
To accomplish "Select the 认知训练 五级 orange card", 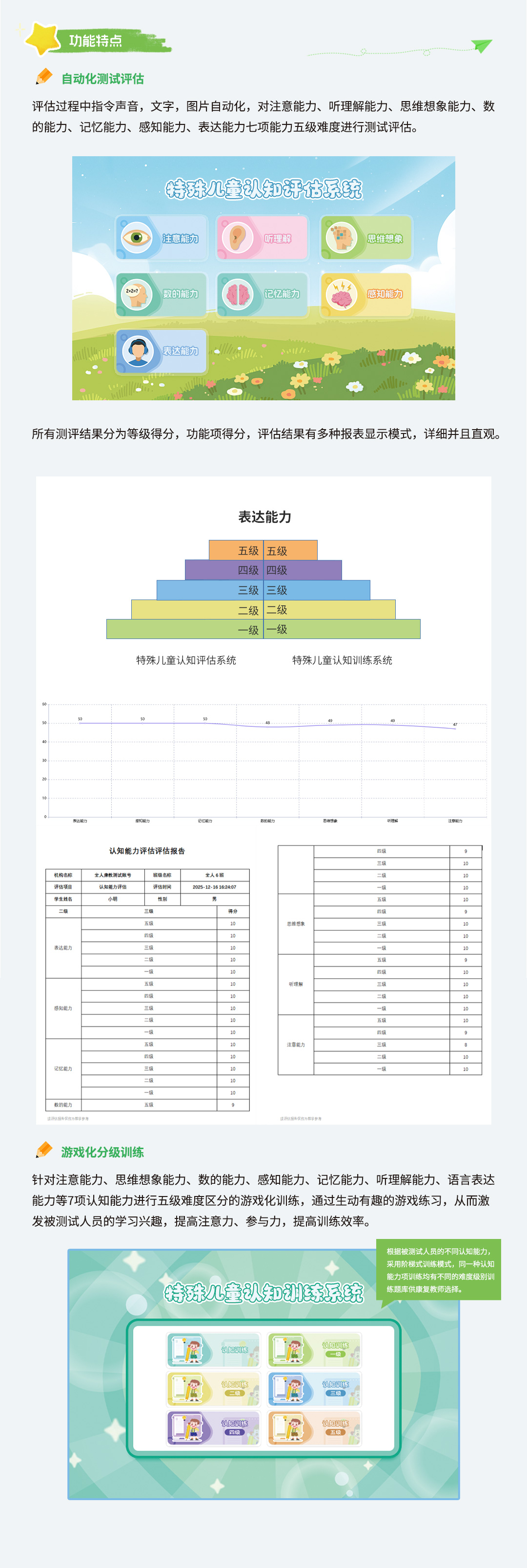I will (x=314, y=1427).
